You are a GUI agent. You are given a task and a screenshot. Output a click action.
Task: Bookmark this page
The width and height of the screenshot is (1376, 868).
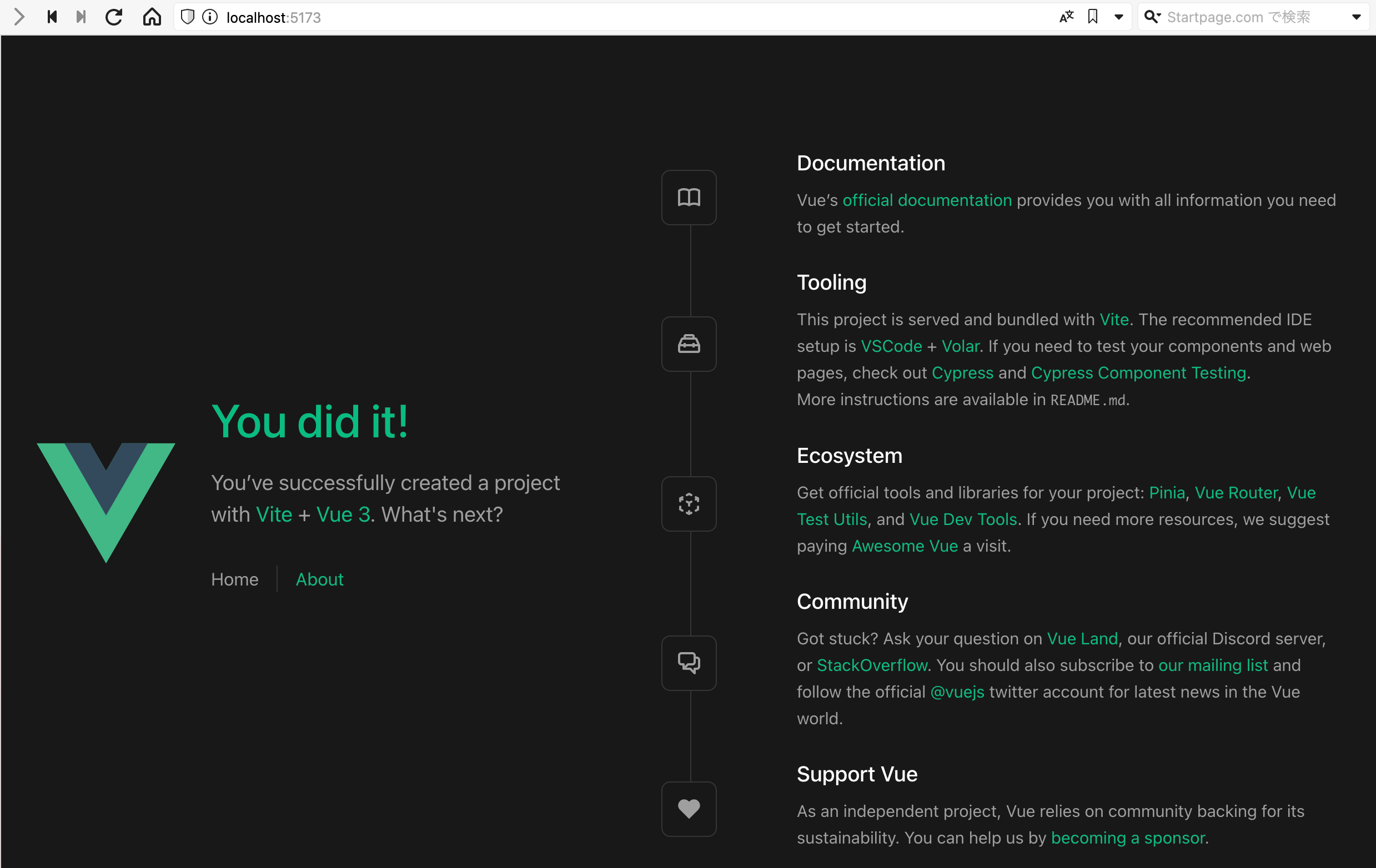(x=1093, y=17)
